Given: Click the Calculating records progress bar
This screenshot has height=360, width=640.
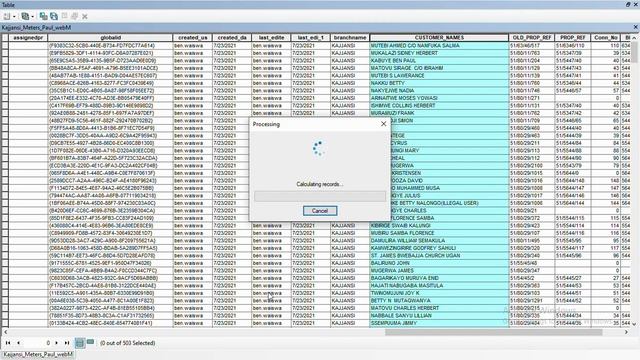Looking at the screenshot, I should 320,196.
